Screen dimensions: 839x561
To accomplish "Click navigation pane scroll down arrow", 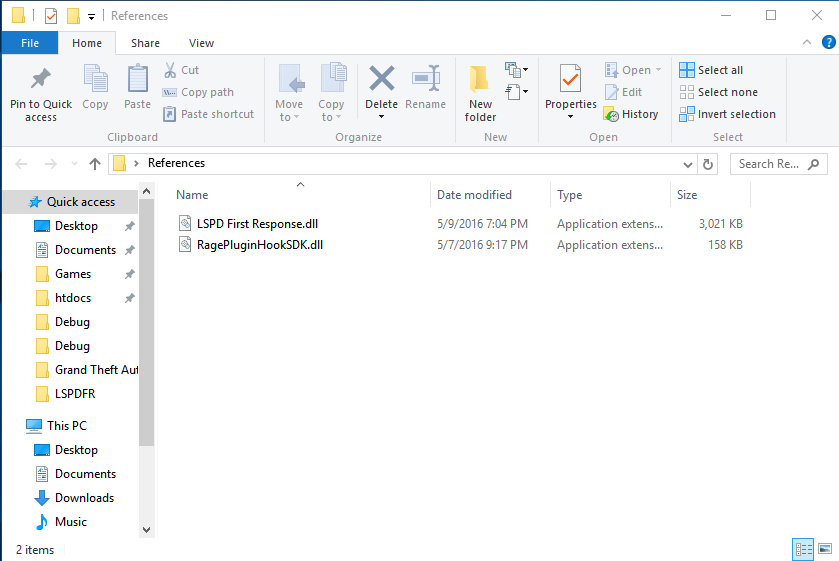I will [147, 530].
